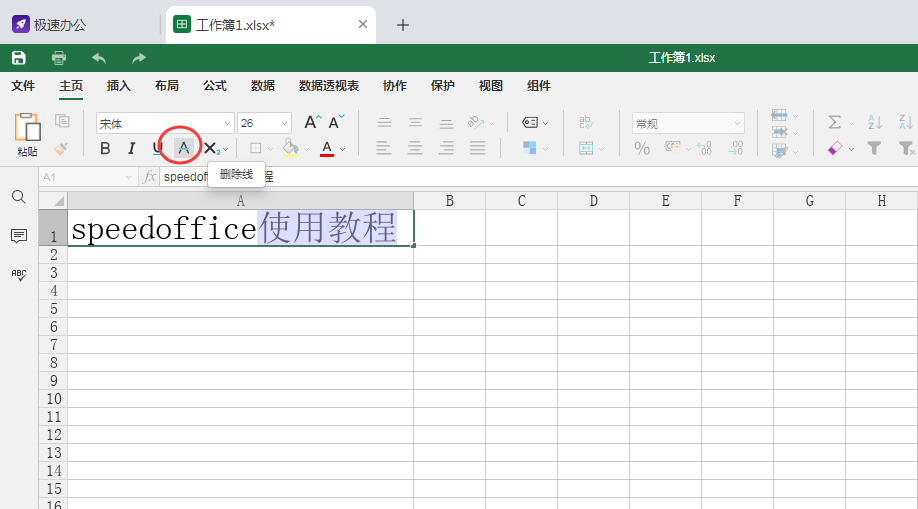Save the workbook with the floppy icon
Screen dimensions: 918x509
[19, 57]
